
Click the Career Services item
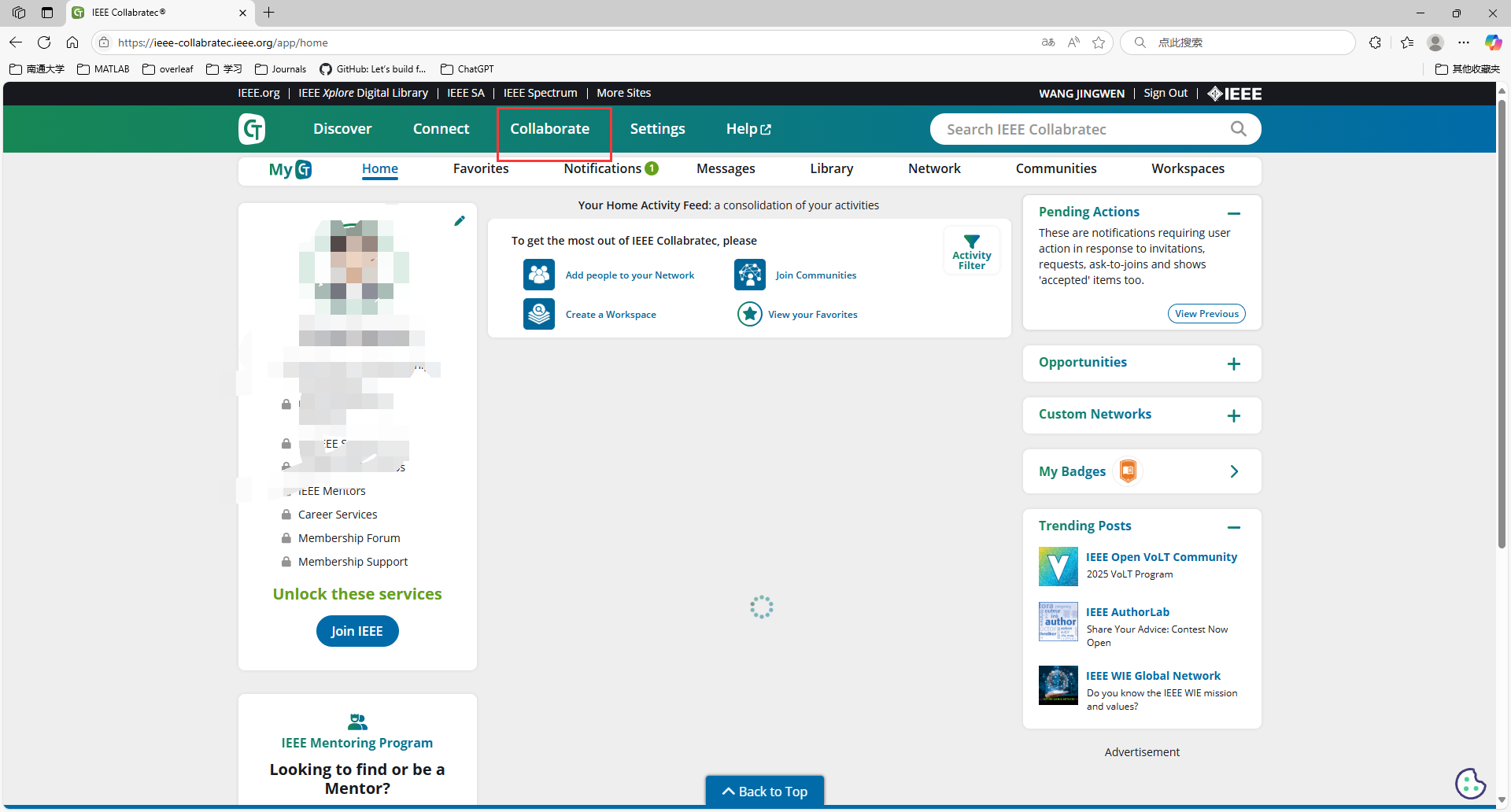[x=338, y=515]
